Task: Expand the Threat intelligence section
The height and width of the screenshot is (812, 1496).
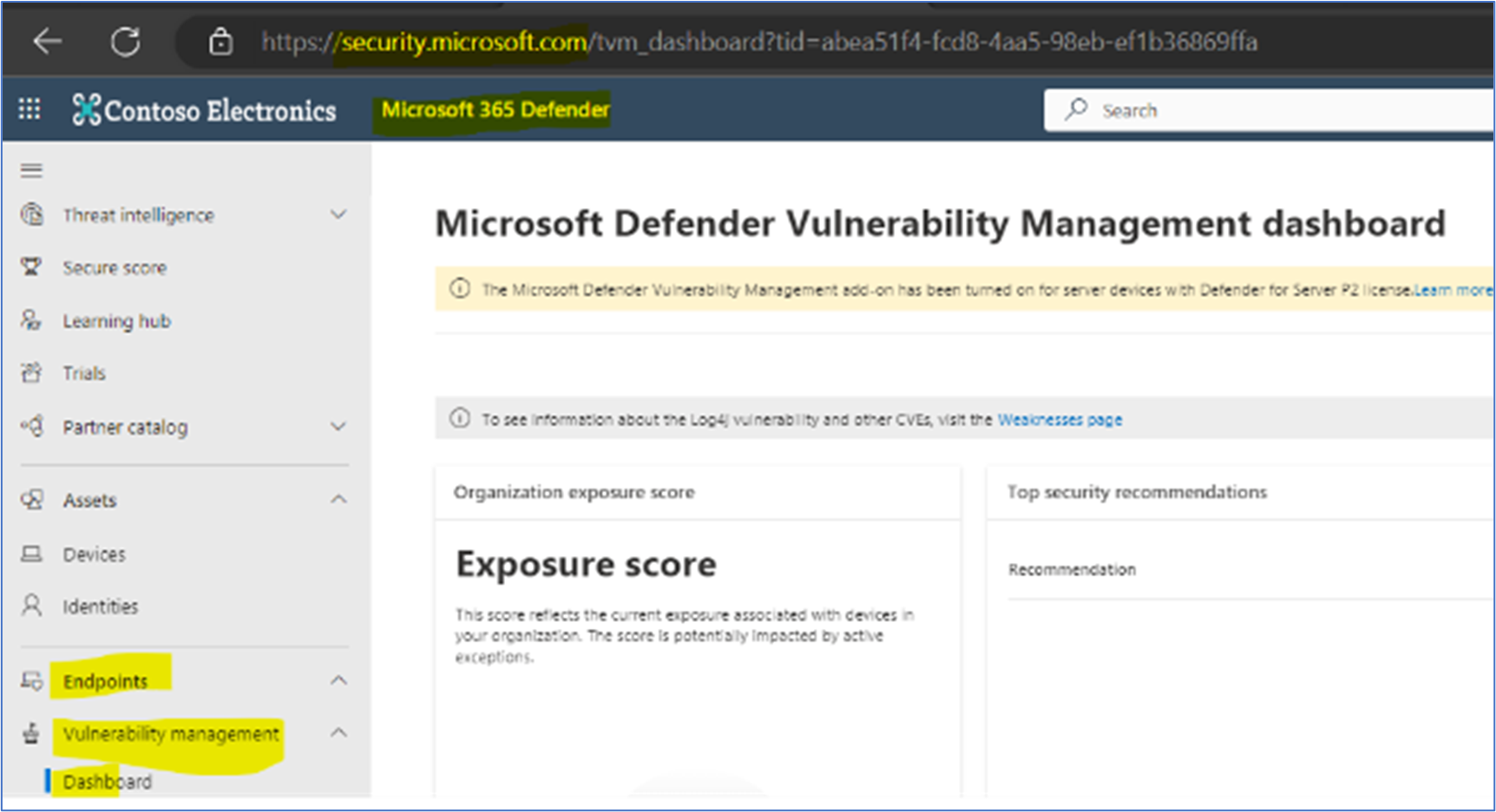Action: [x=338, y=214]
